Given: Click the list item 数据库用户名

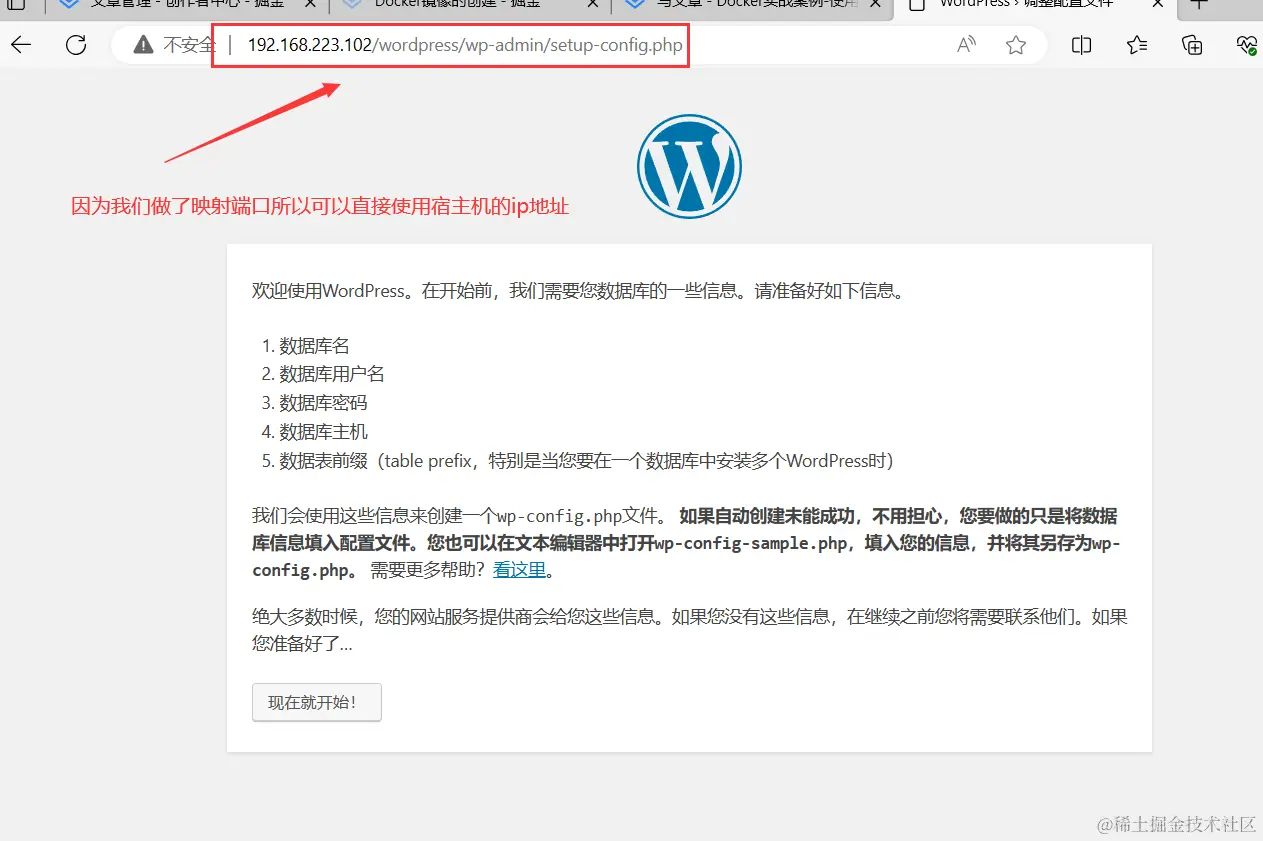Looking at the screenshot, I should click(332, 374).
